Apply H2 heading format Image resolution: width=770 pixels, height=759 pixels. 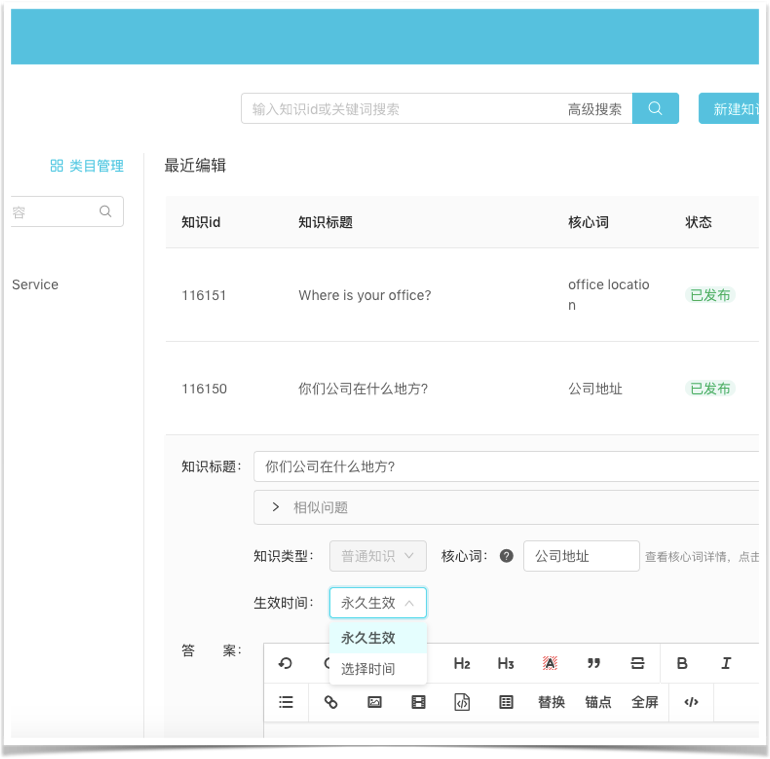click(462, 663)
